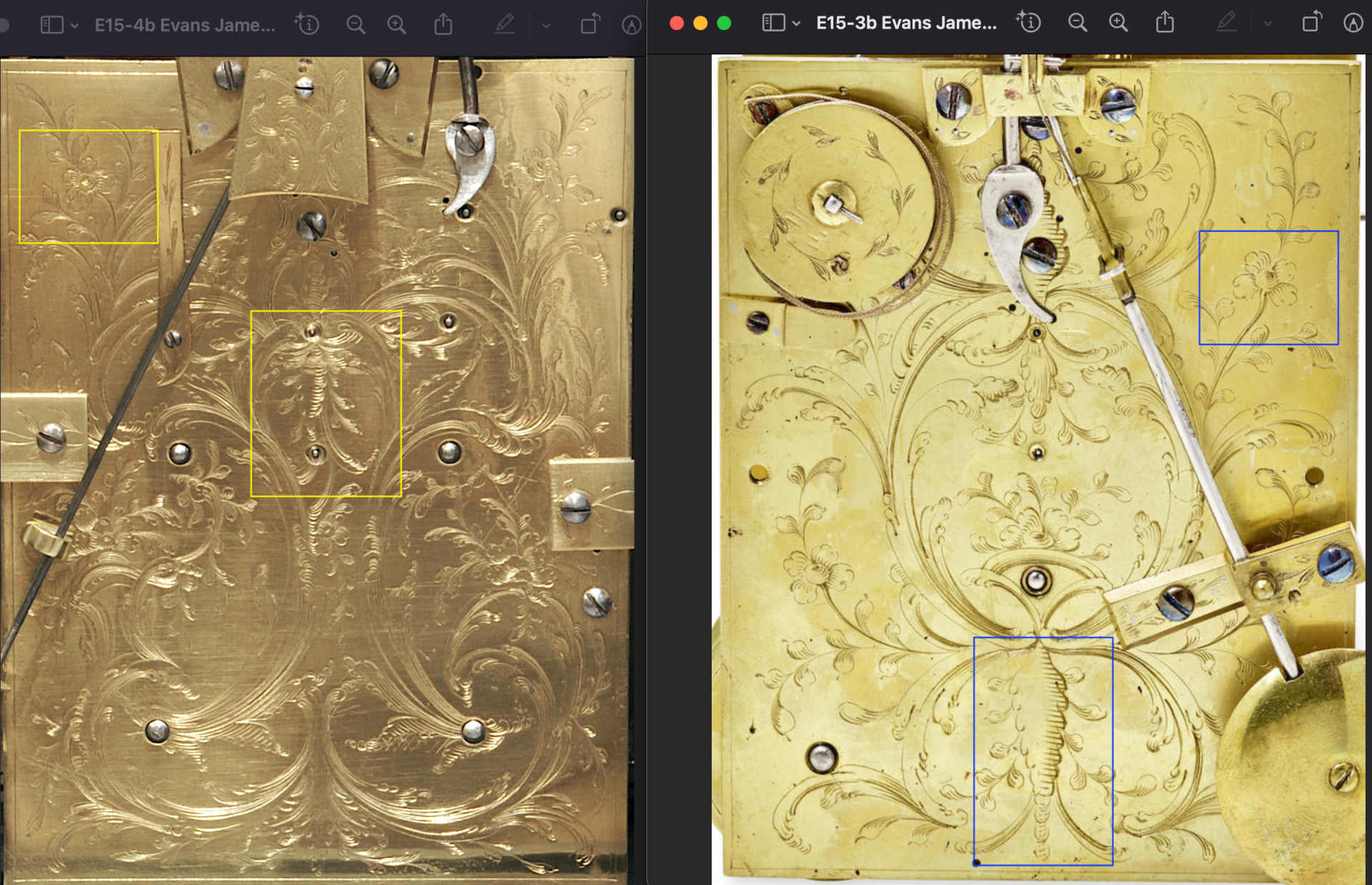Minimize the E15-3b window with yellow button
This screenshot has height=885, width=1372.
coord(700,23)
